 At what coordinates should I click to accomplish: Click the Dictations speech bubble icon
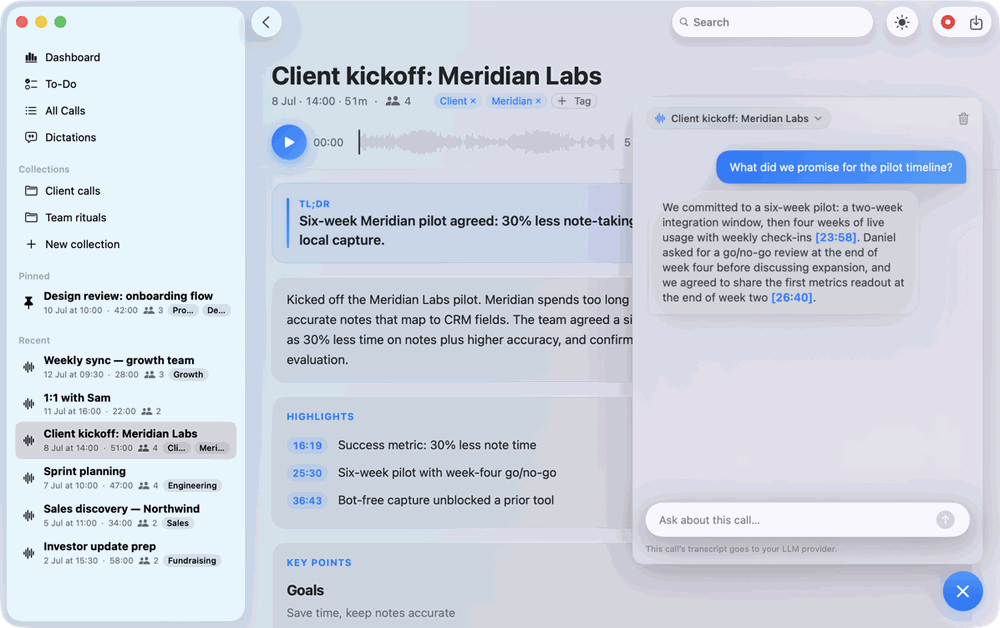[x=31, y=138]
